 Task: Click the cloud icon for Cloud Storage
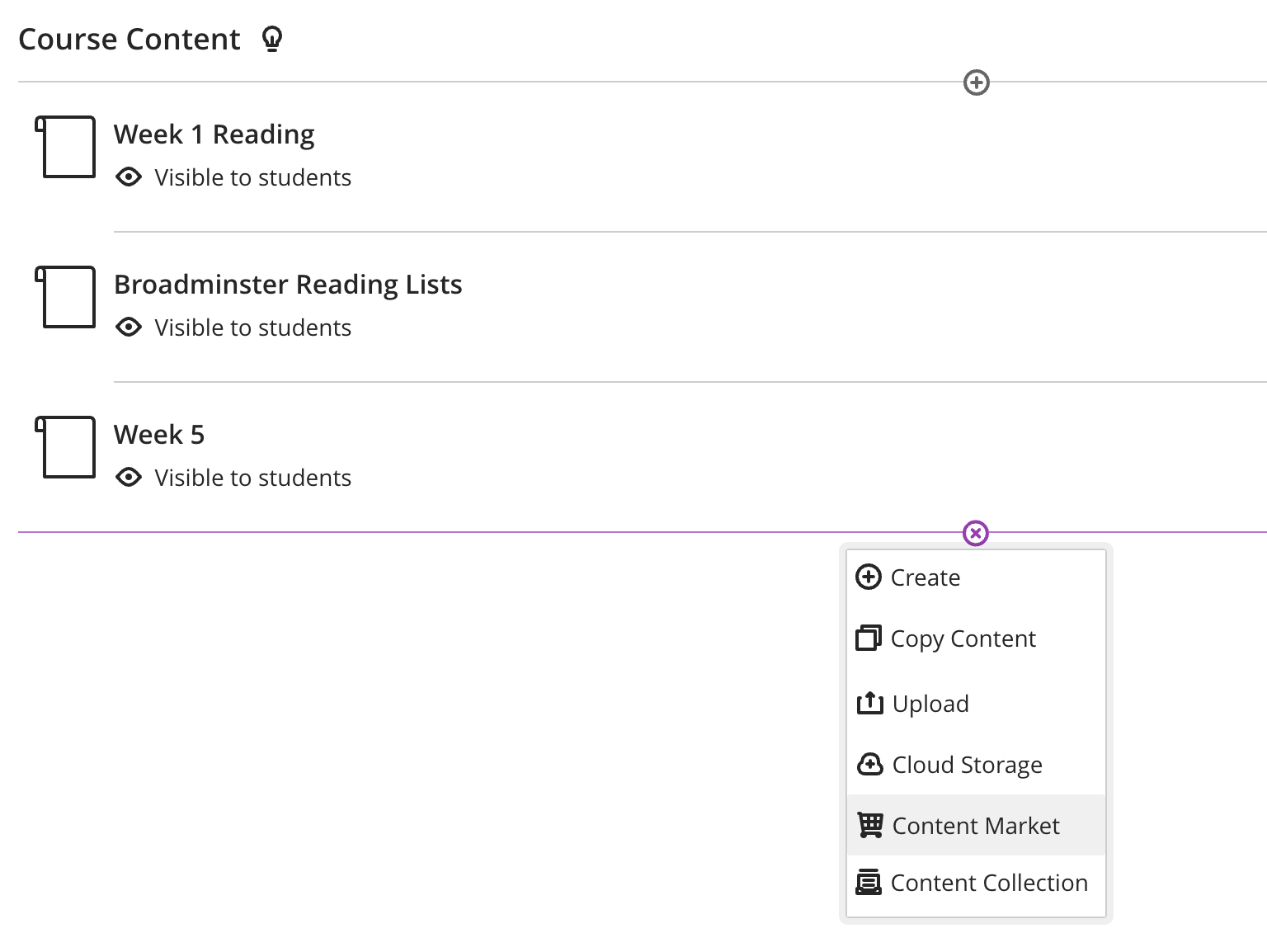(869, 765)
